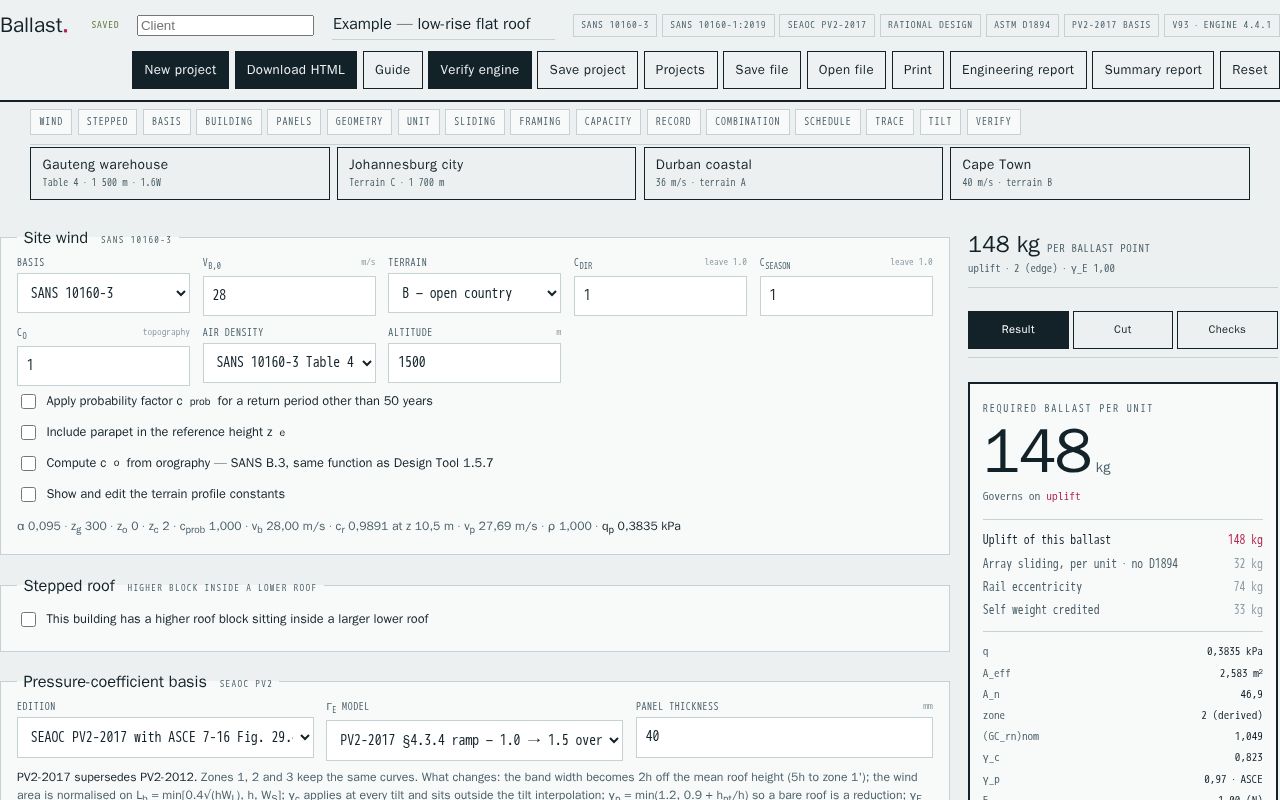Tick Include parapet in reference height
The image size is (1280, 800).
point(28,432)
